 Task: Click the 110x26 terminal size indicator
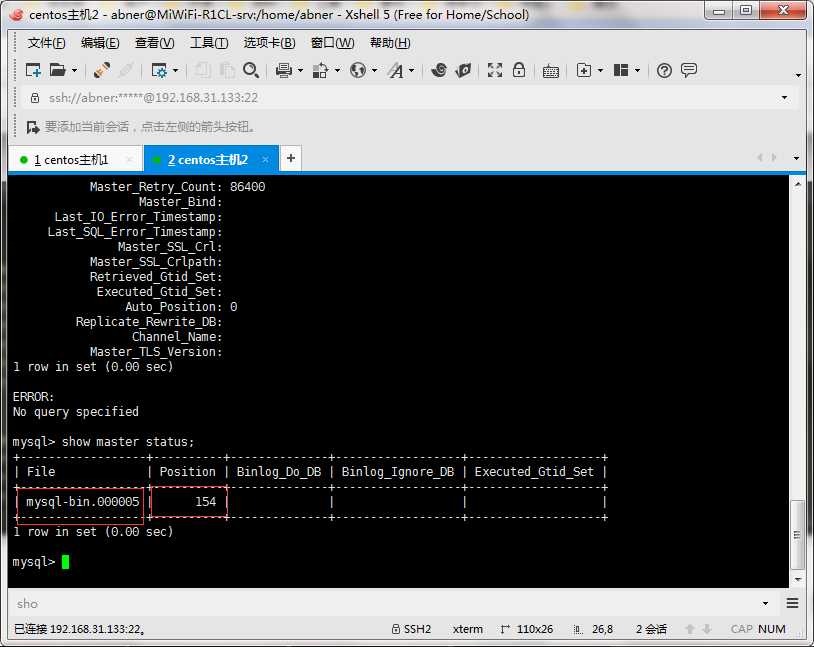527,629
